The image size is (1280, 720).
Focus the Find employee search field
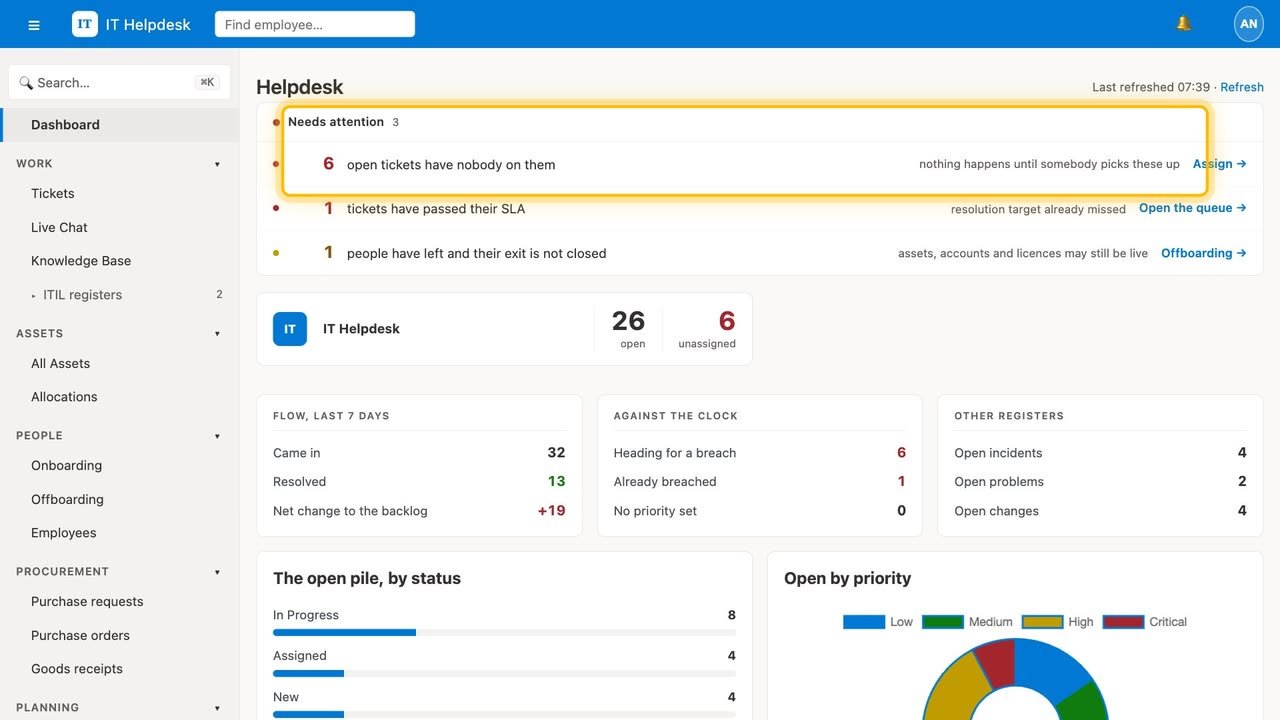pos(315,24)
